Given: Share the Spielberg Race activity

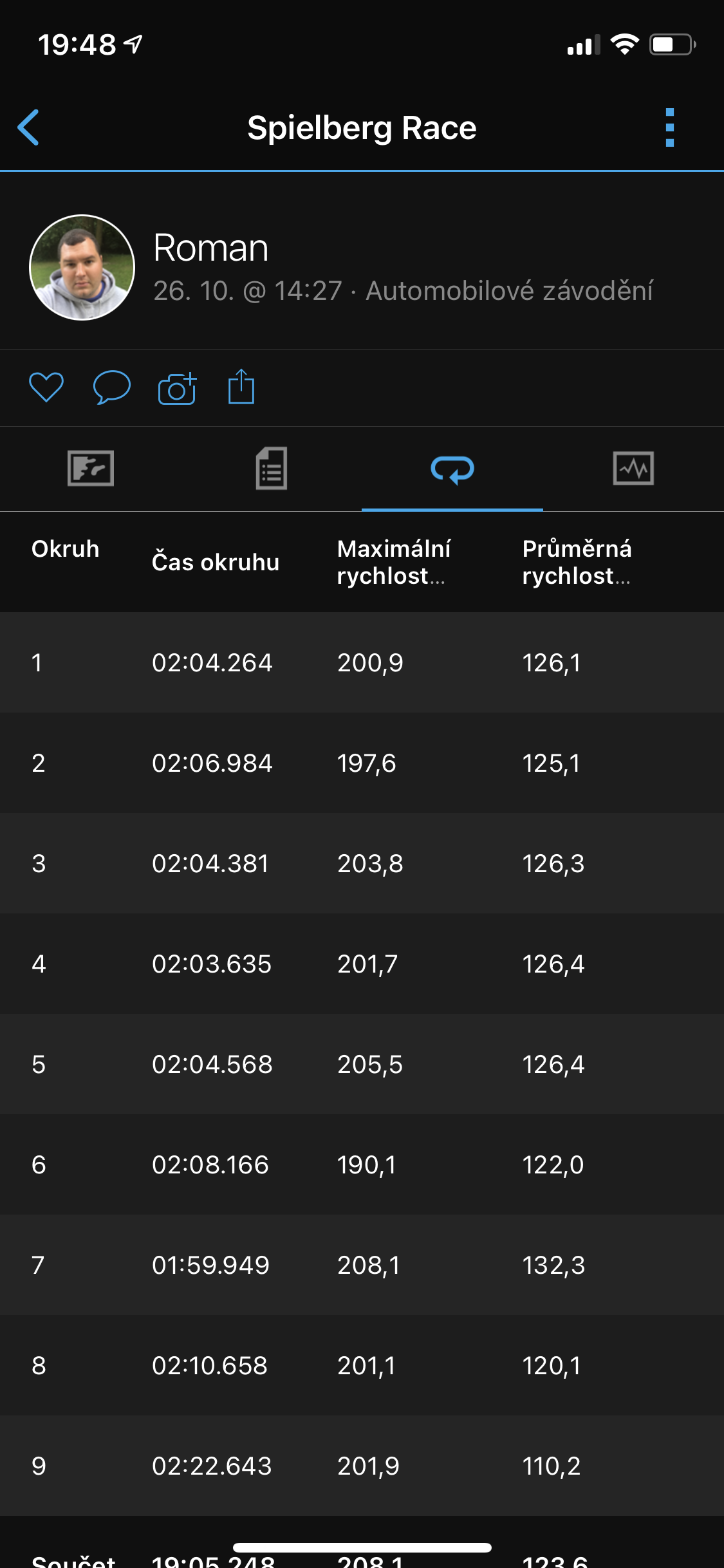Looking at the screenshot, I should [241, 387].
